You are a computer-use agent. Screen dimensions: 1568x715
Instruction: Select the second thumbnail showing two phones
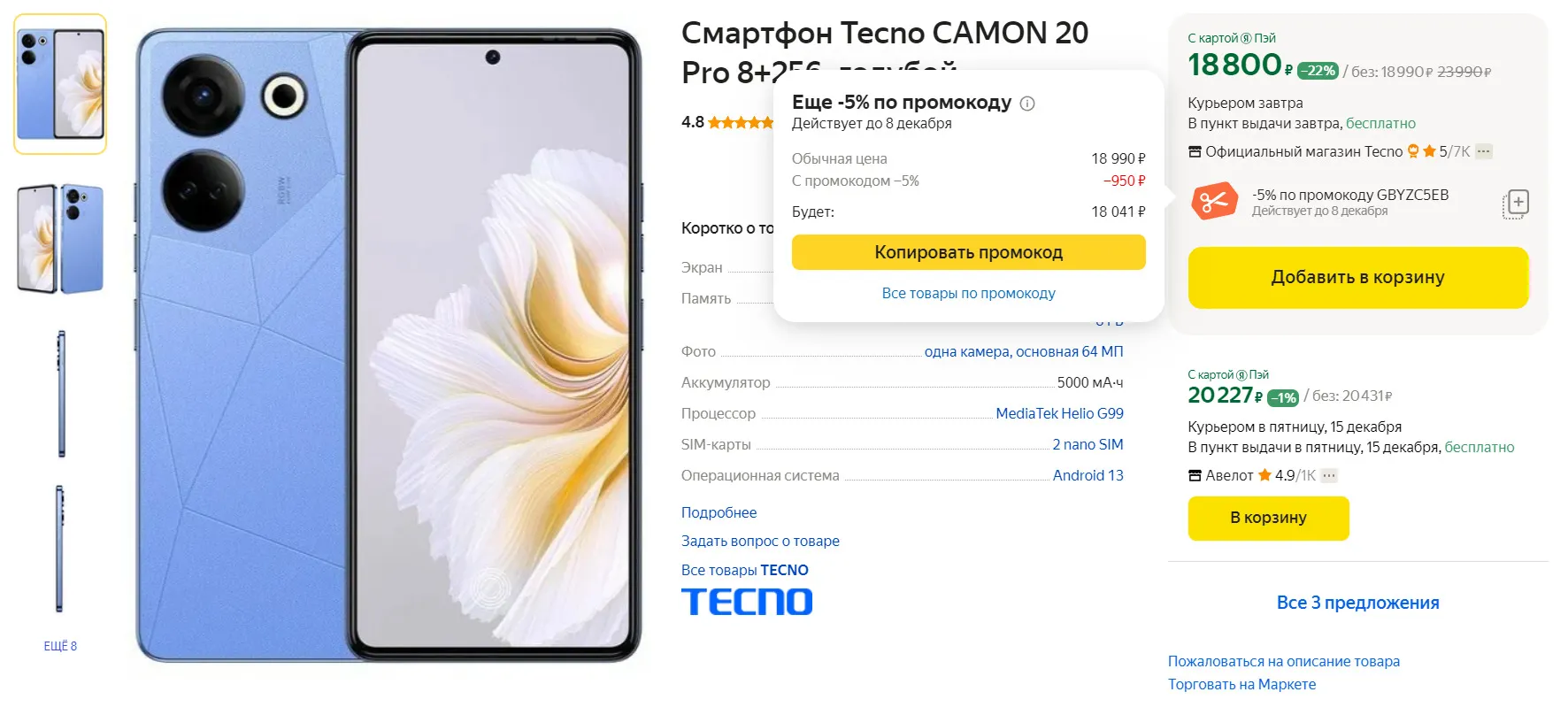(60, 239)
